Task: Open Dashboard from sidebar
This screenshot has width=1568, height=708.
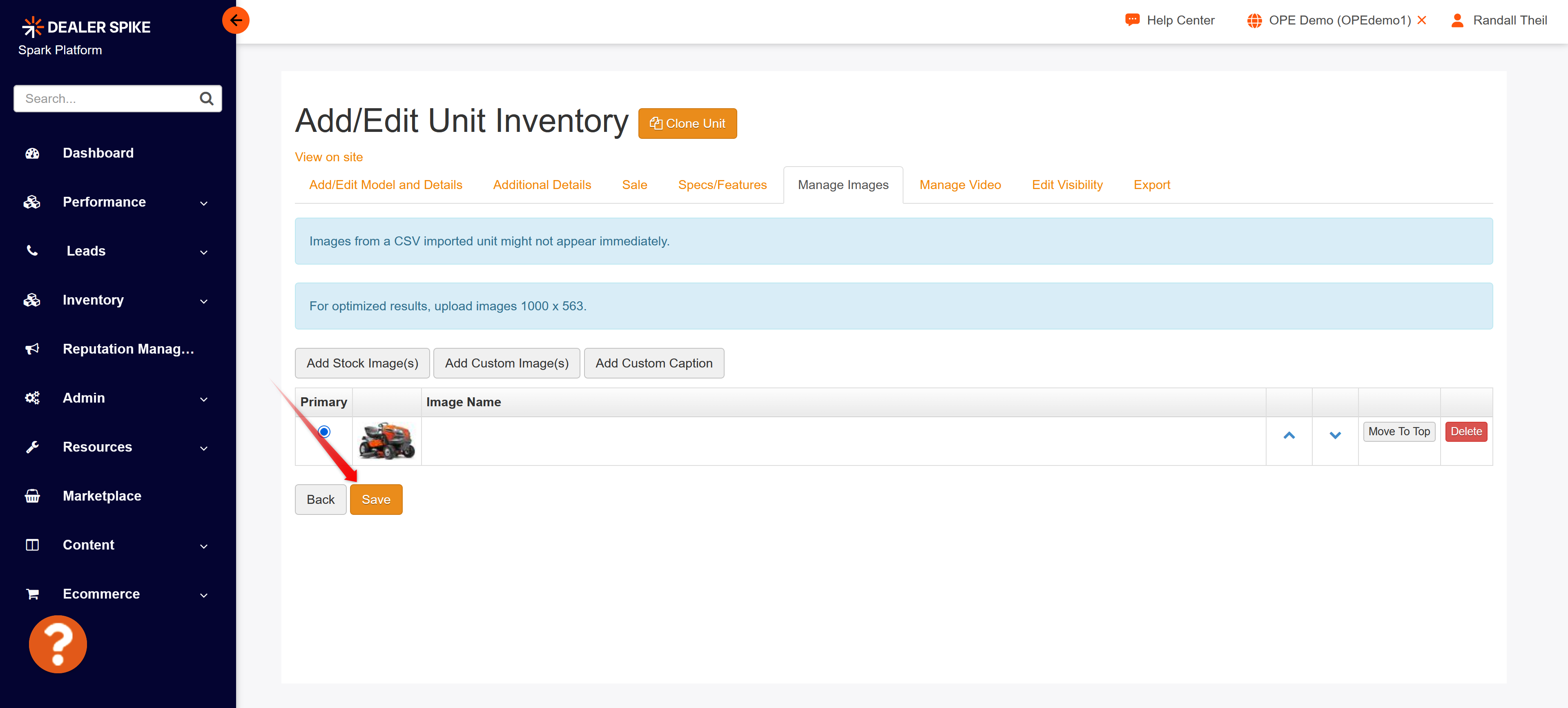Action: click(98, 153)
